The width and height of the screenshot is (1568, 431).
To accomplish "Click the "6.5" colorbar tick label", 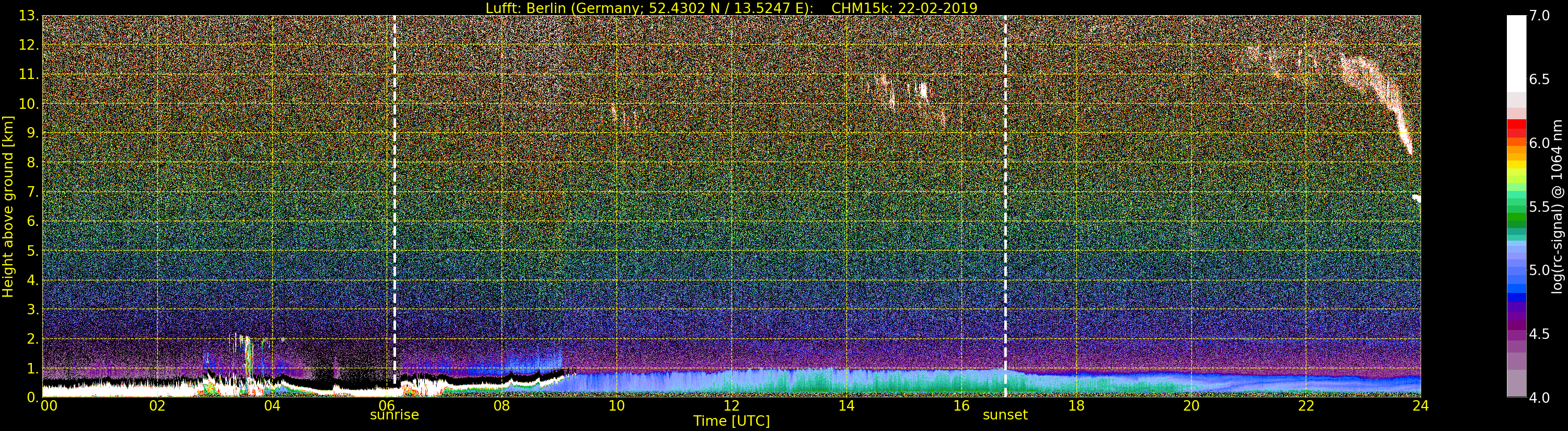I will 1539,80.
